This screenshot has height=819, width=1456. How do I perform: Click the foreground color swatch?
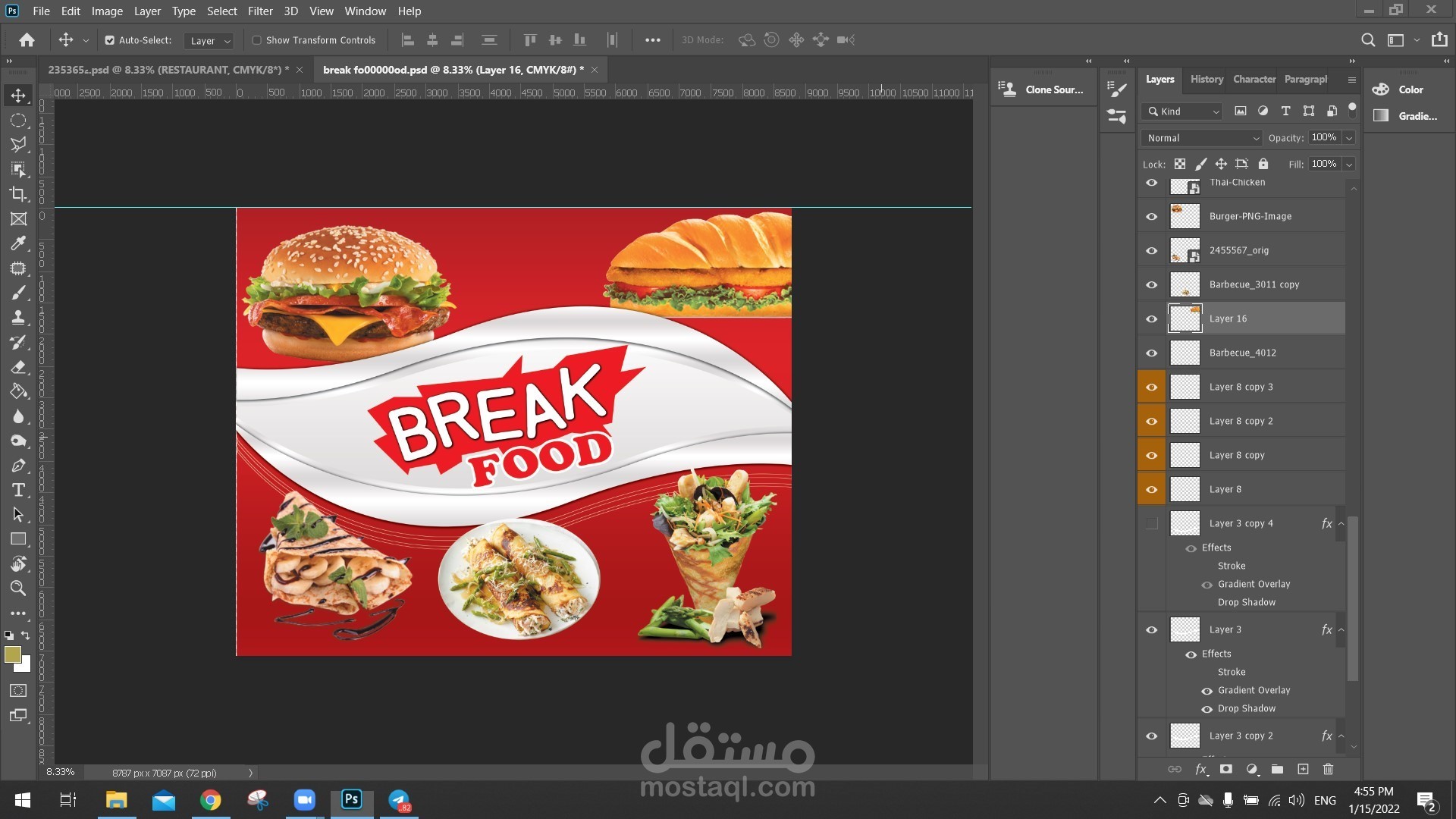point(13,654)
